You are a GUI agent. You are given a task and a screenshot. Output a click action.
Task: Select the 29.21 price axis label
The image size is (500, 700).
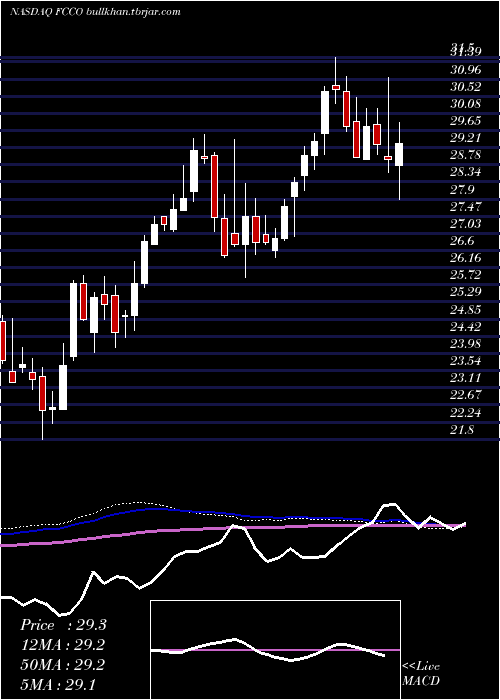[x=466, y=138]
